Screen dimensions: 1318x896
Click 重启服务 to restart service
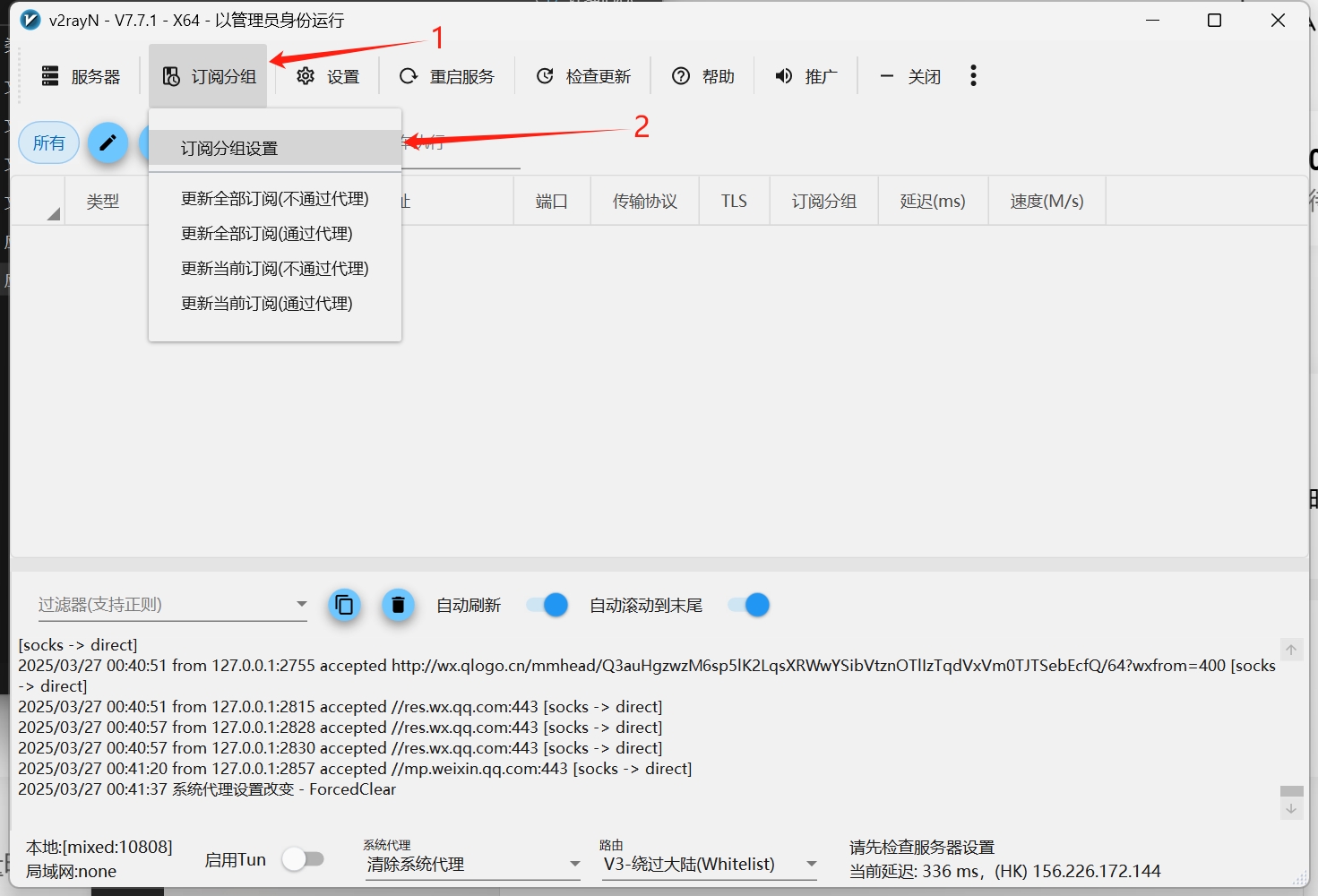[446, 76]
